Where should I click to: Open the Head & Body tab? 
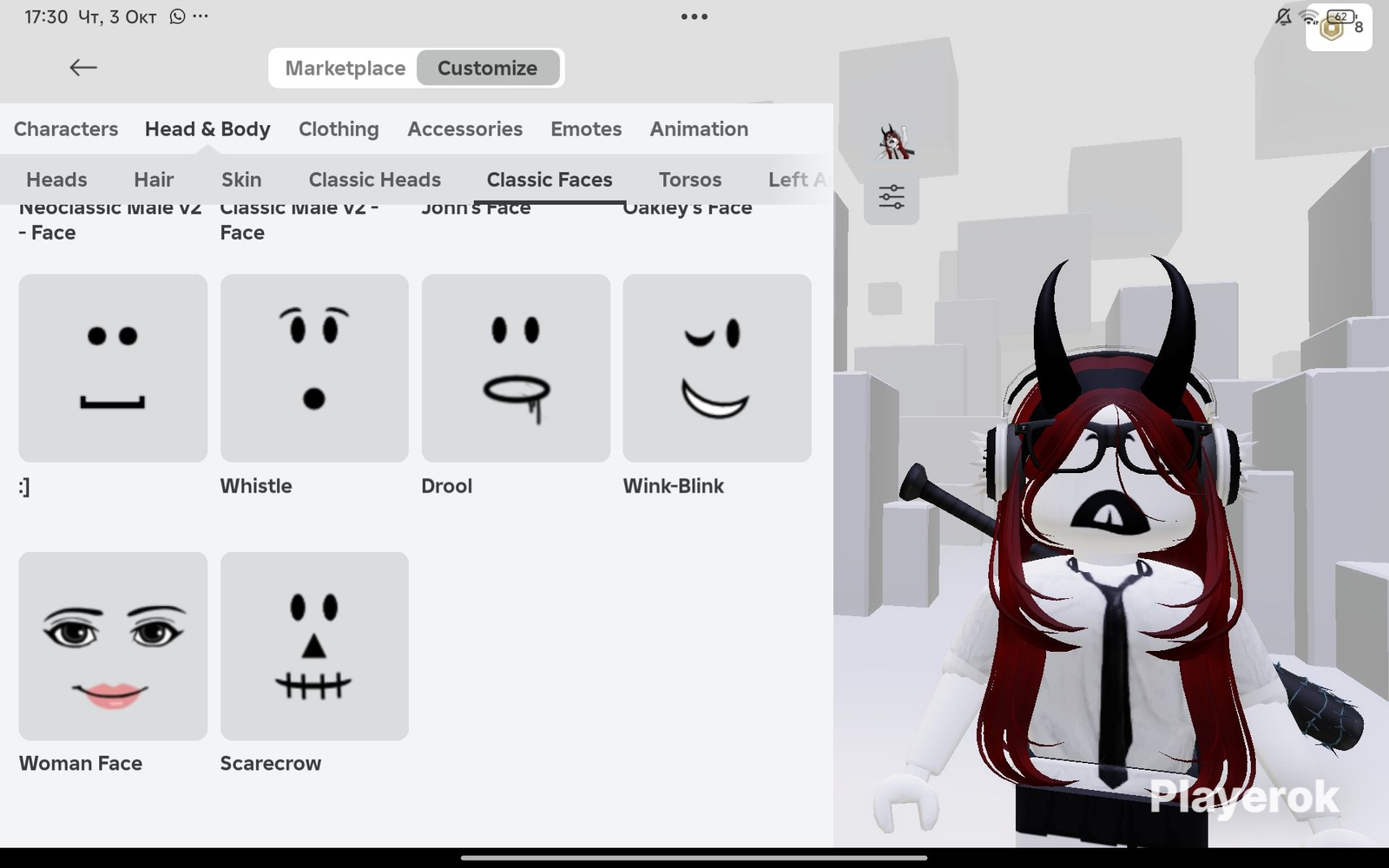(207, 129)
